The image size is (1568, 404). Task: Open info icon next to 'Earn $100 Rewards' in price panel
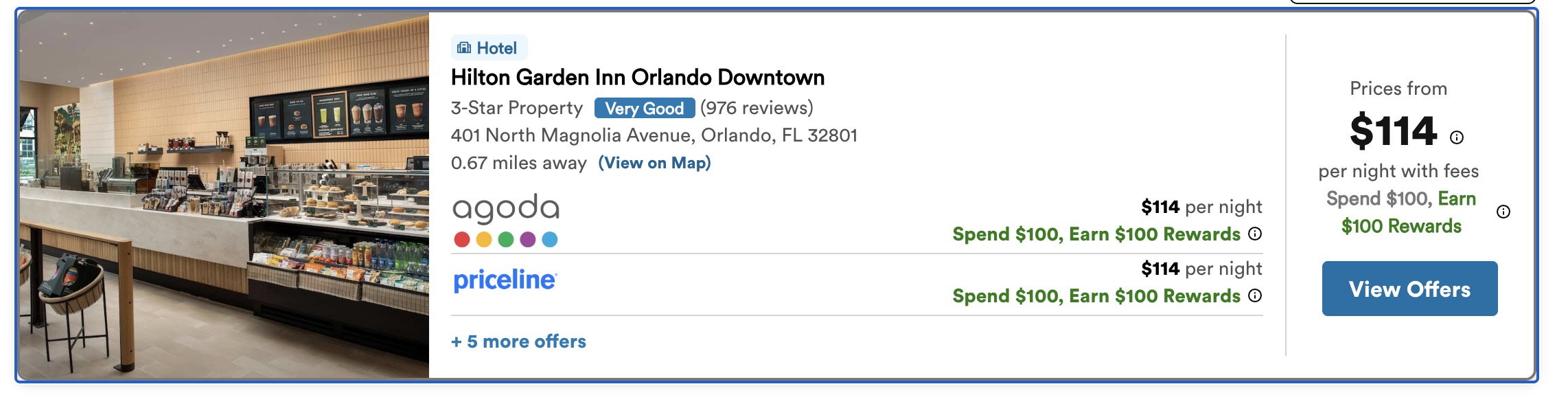[1503, 212]
